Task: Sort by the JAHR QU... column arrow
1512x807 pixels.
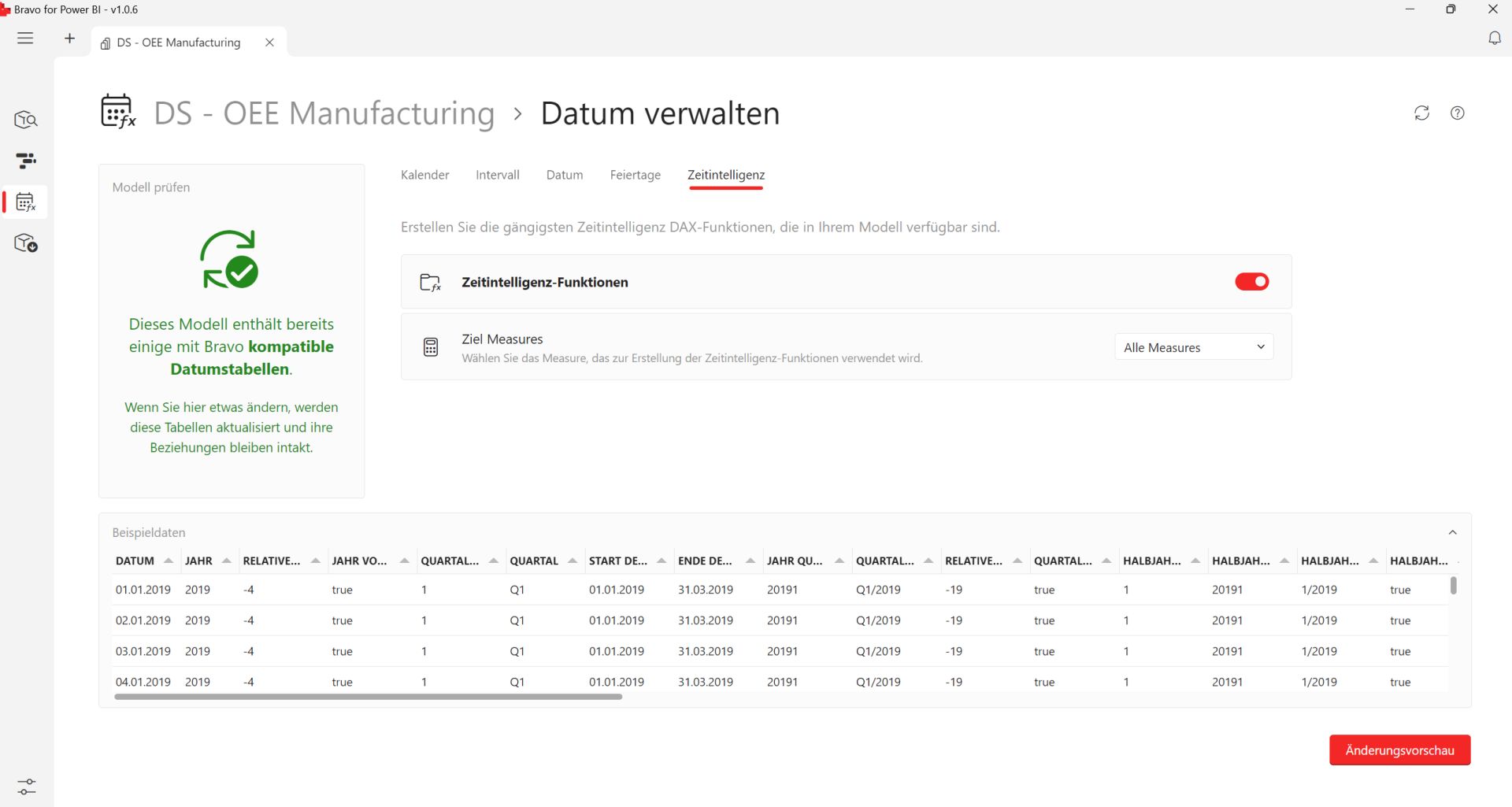Action: pos(839,561)
